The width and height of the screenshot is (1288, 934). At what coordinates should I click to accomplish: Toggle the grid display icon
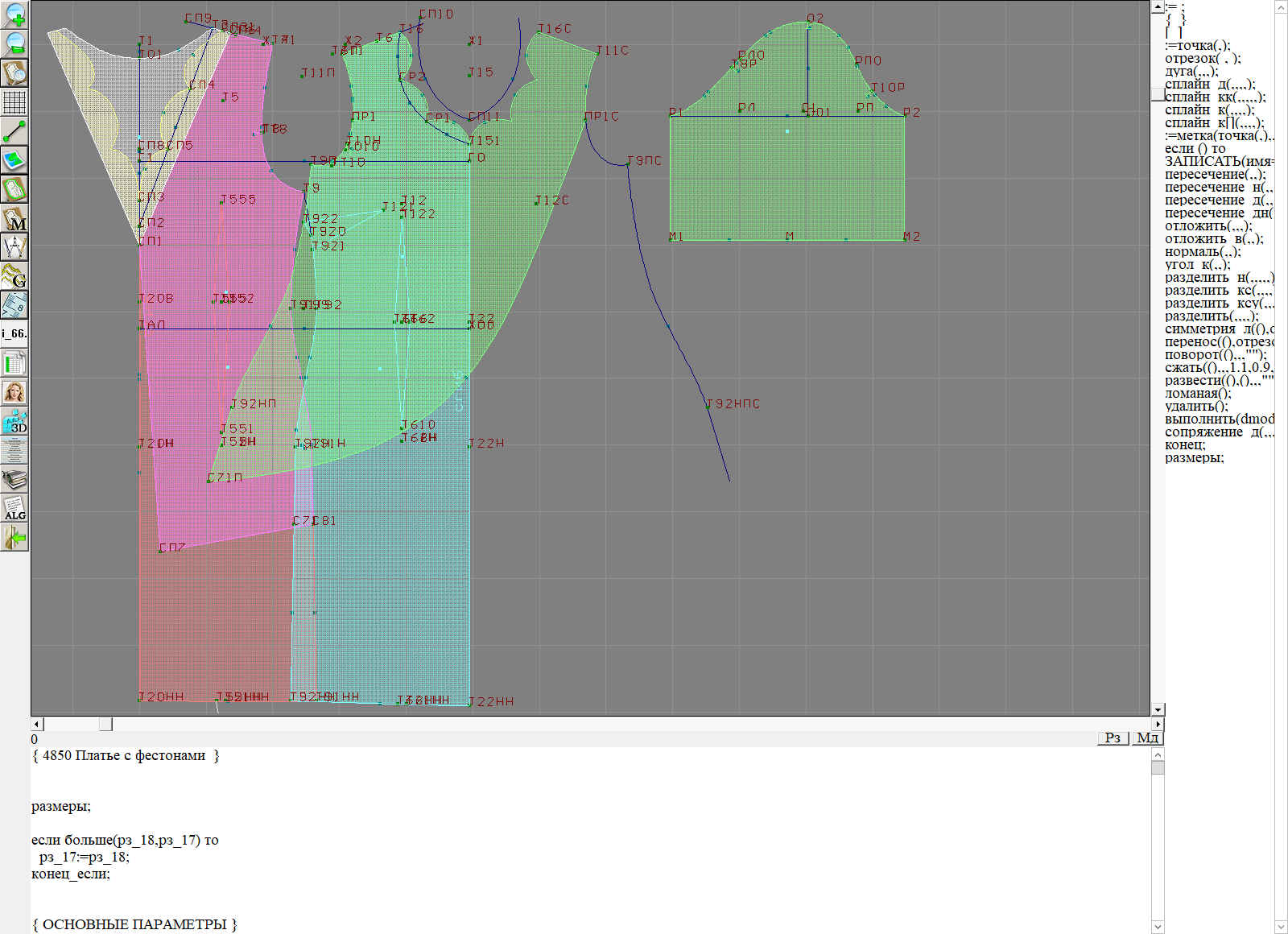14,102
